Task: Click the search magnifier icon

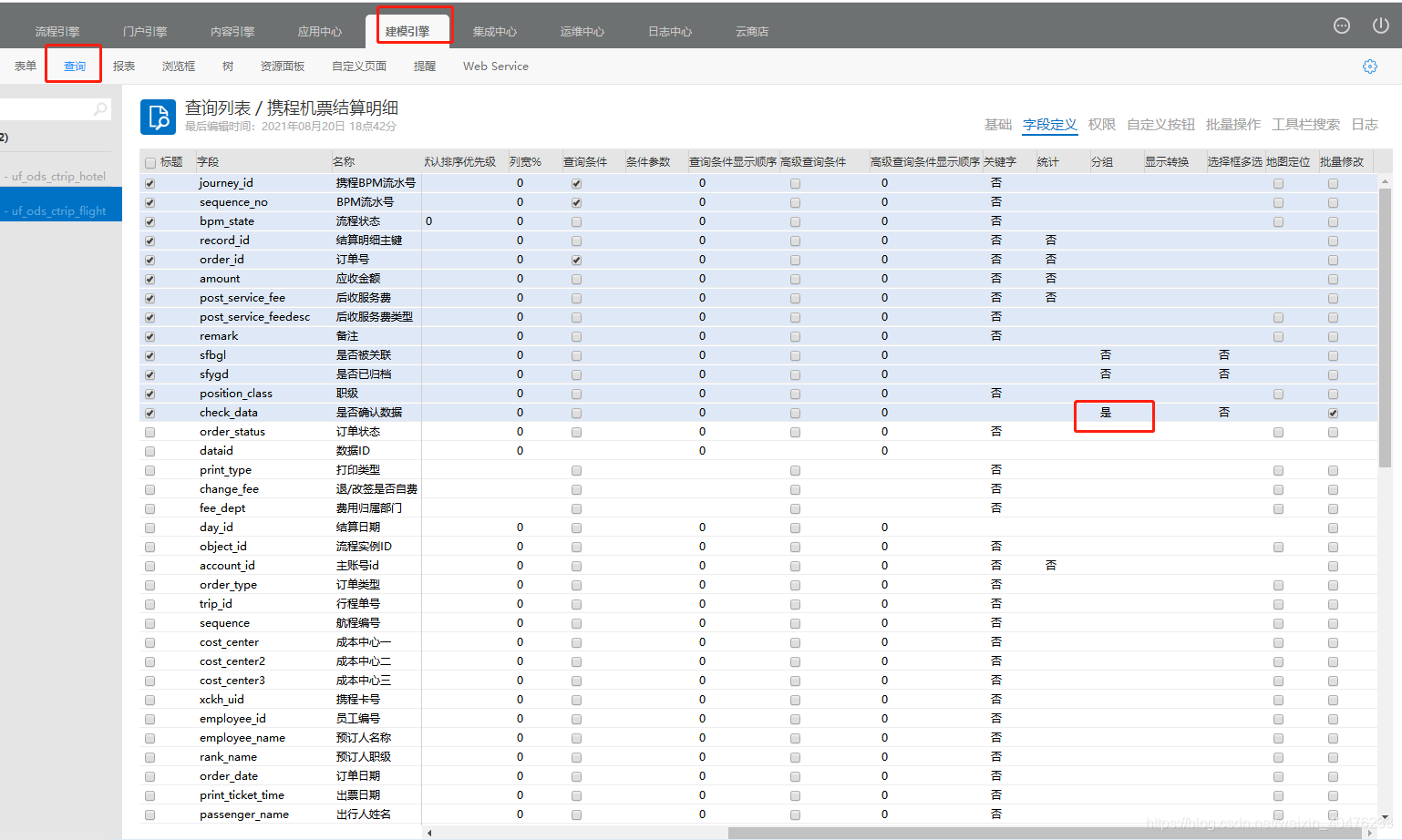Action: point(100,109)
